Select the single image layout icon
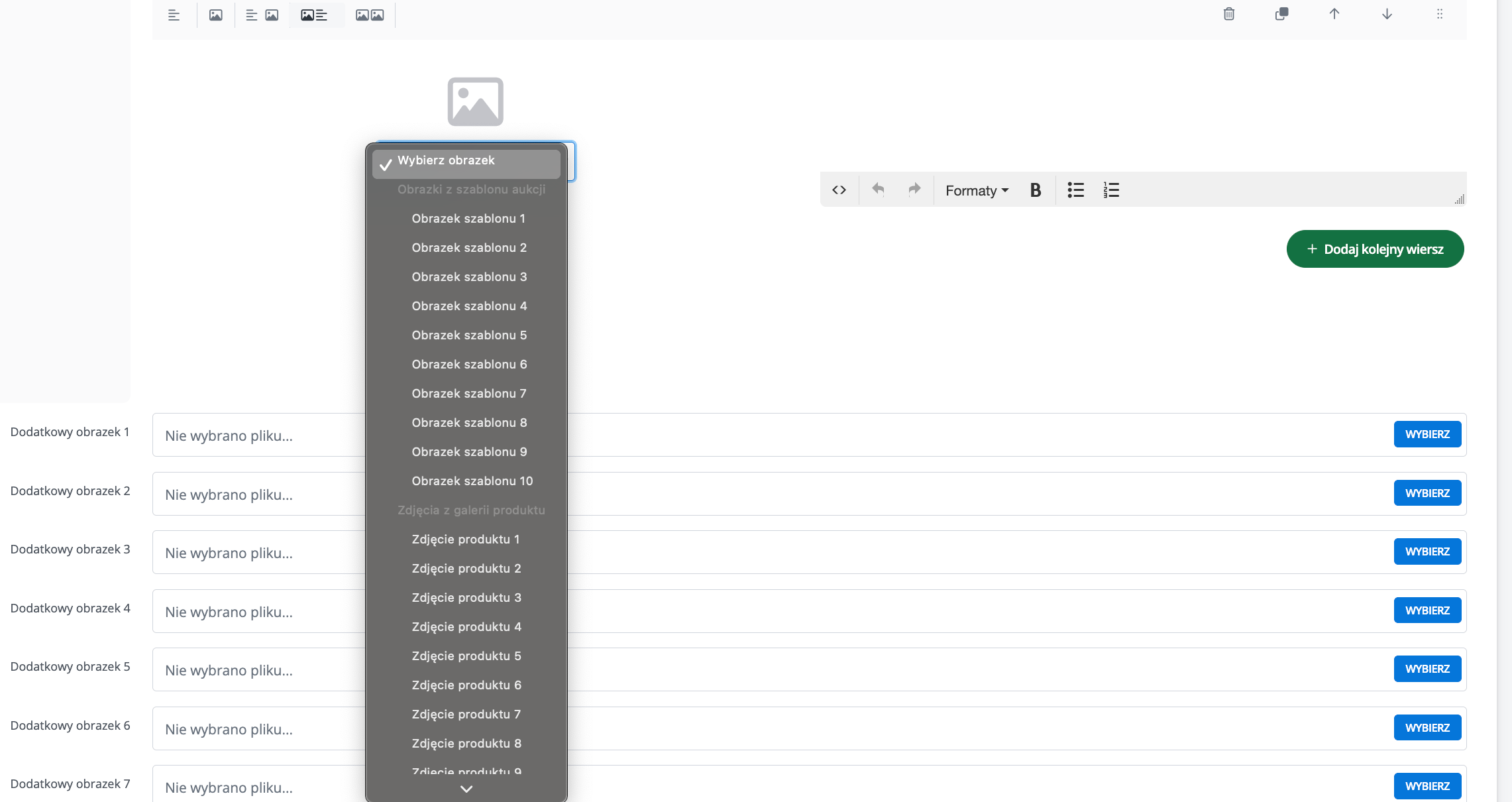1512x802 pixels. [x=215, y=15]
